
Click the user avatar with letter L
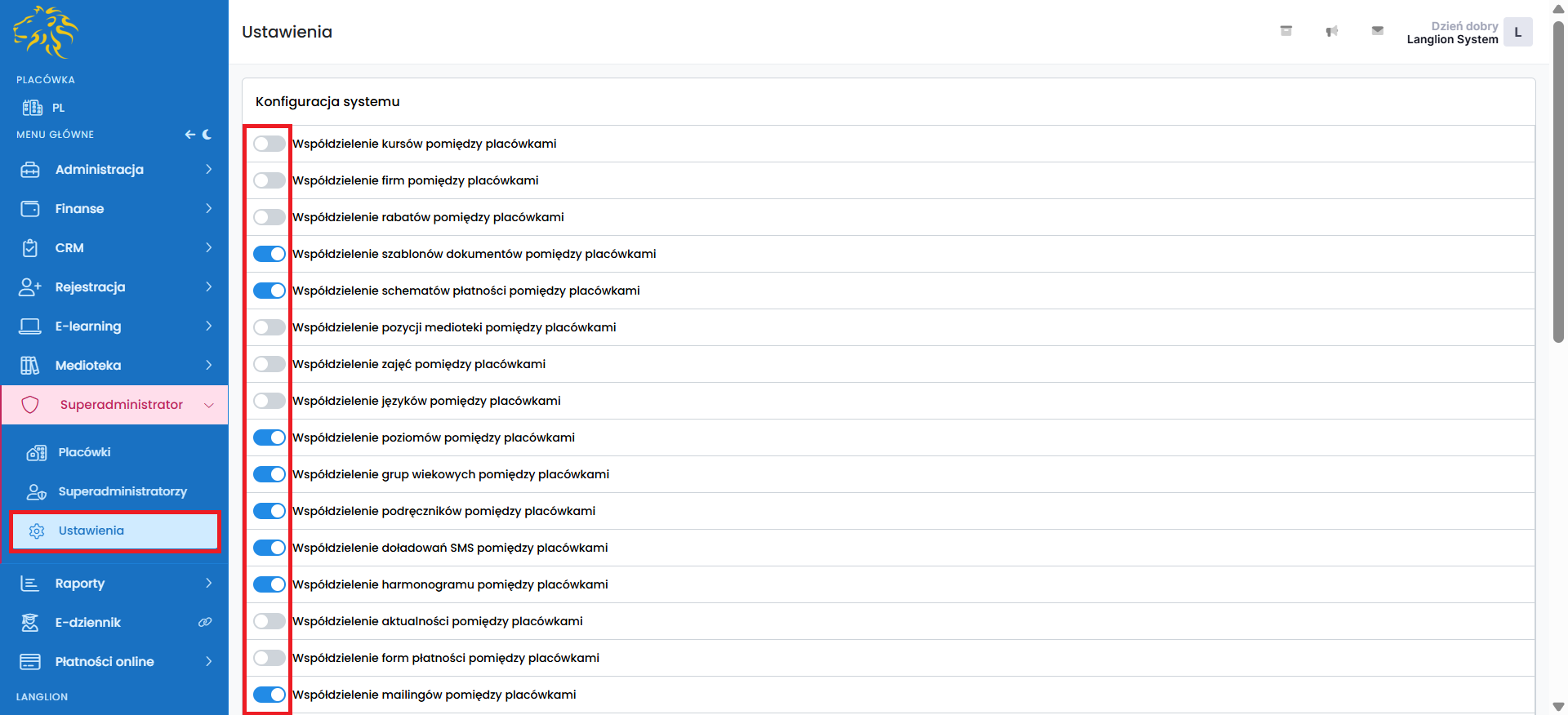(x=1517, y=33)
